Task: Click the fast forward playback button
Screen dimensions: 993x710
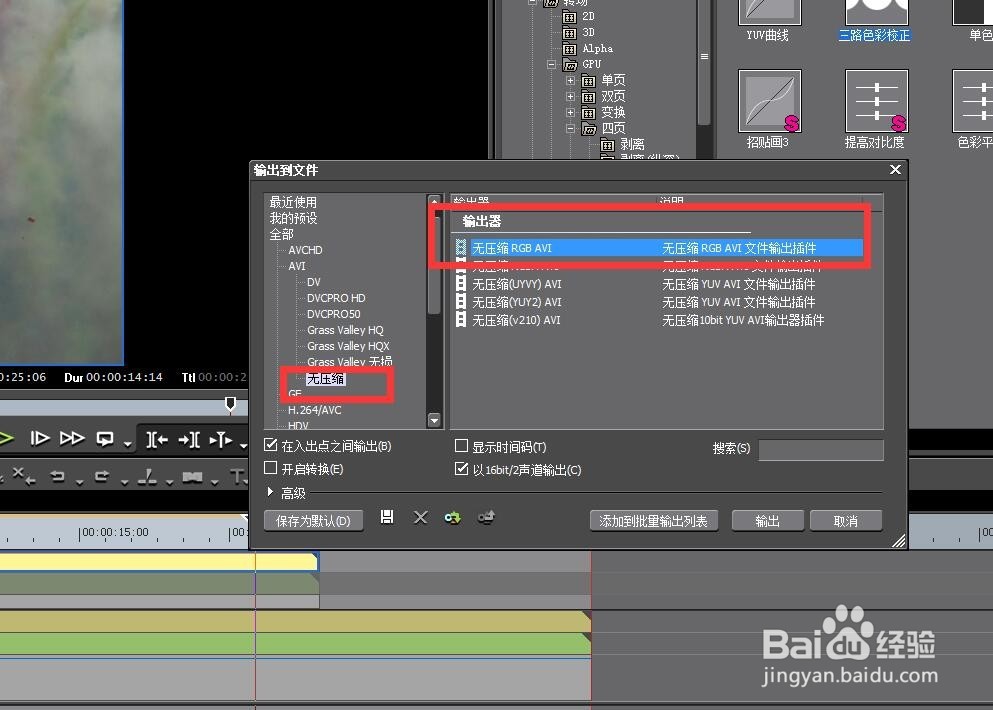Action: click(72, 438)
